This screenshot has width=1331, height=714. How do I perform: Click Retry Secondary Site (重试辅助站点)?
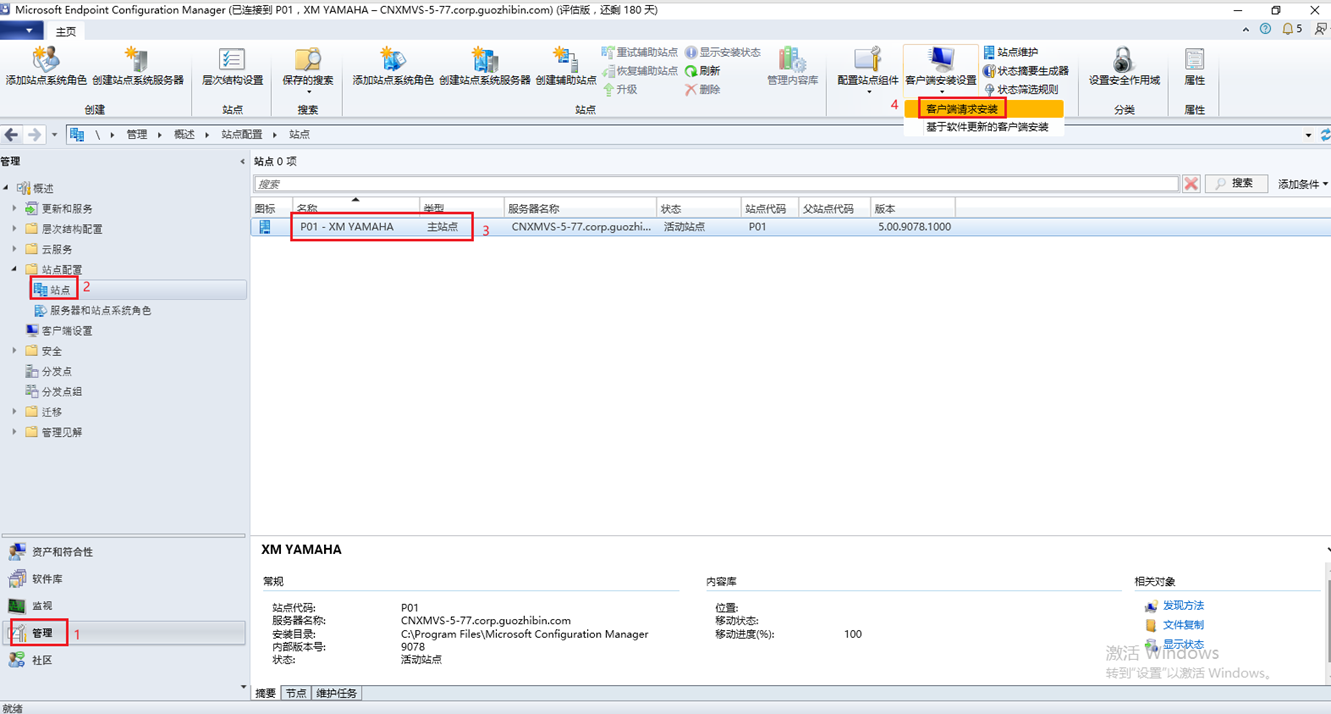tap(639, 52)
